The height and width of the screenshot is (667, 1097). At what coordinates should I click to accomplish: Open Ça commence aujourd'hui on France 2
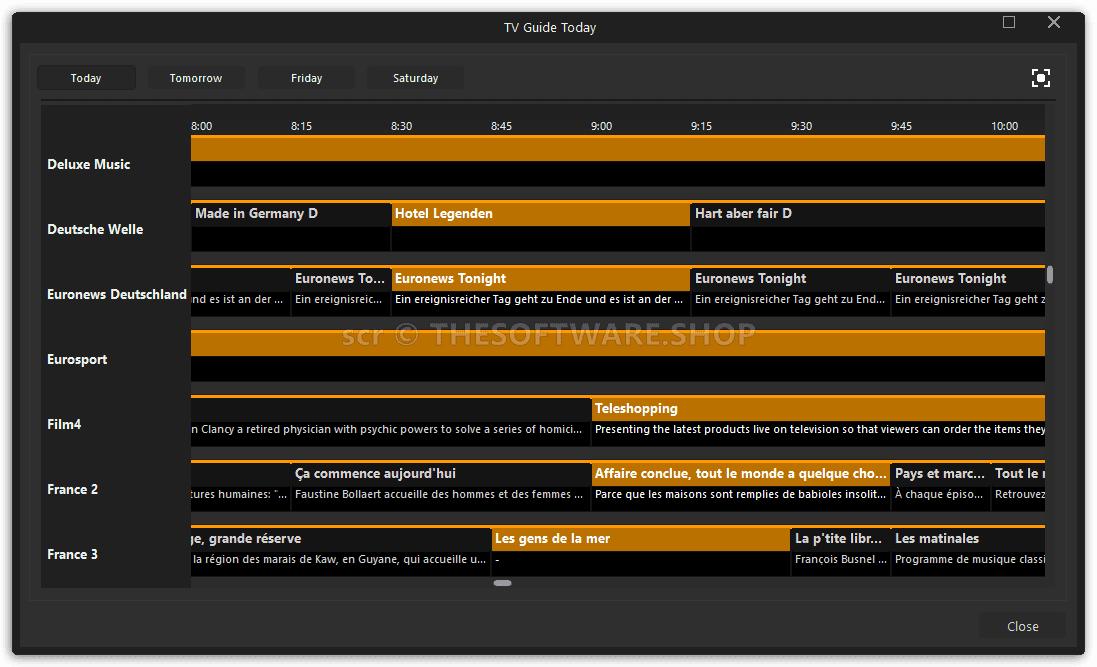(x=441, y=486)
